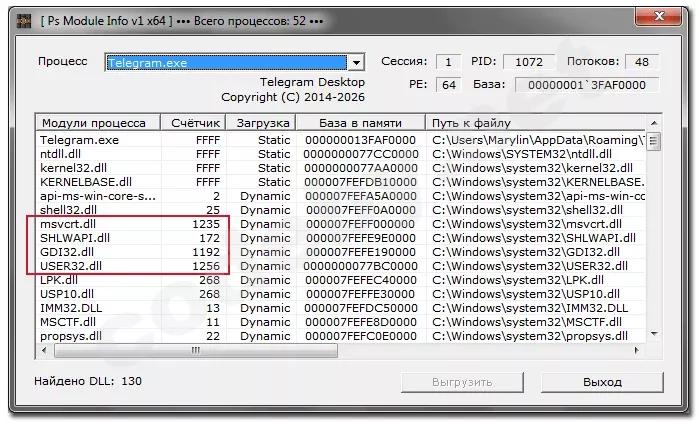Click the vertical scrollbar up arrow
This screenshot has height=422, width=699.
tap(654, 123)
